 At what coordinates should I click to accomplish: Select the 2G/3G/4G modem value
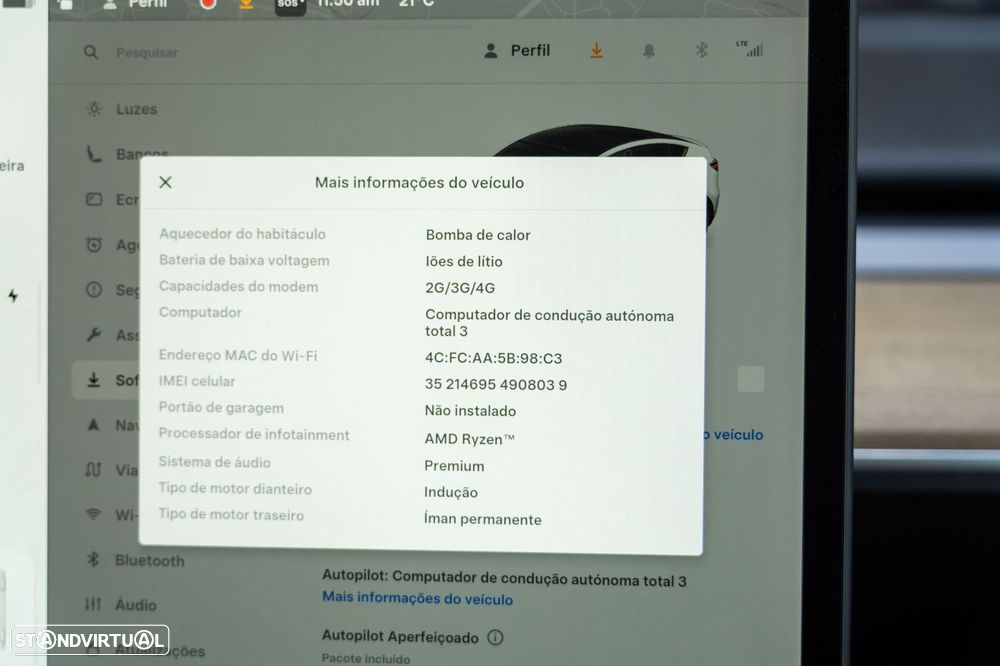point(460,288)
